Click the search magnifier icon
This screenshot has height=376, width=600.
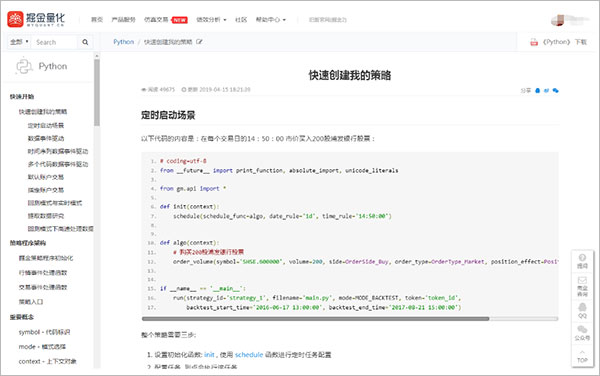click(85, 42)
